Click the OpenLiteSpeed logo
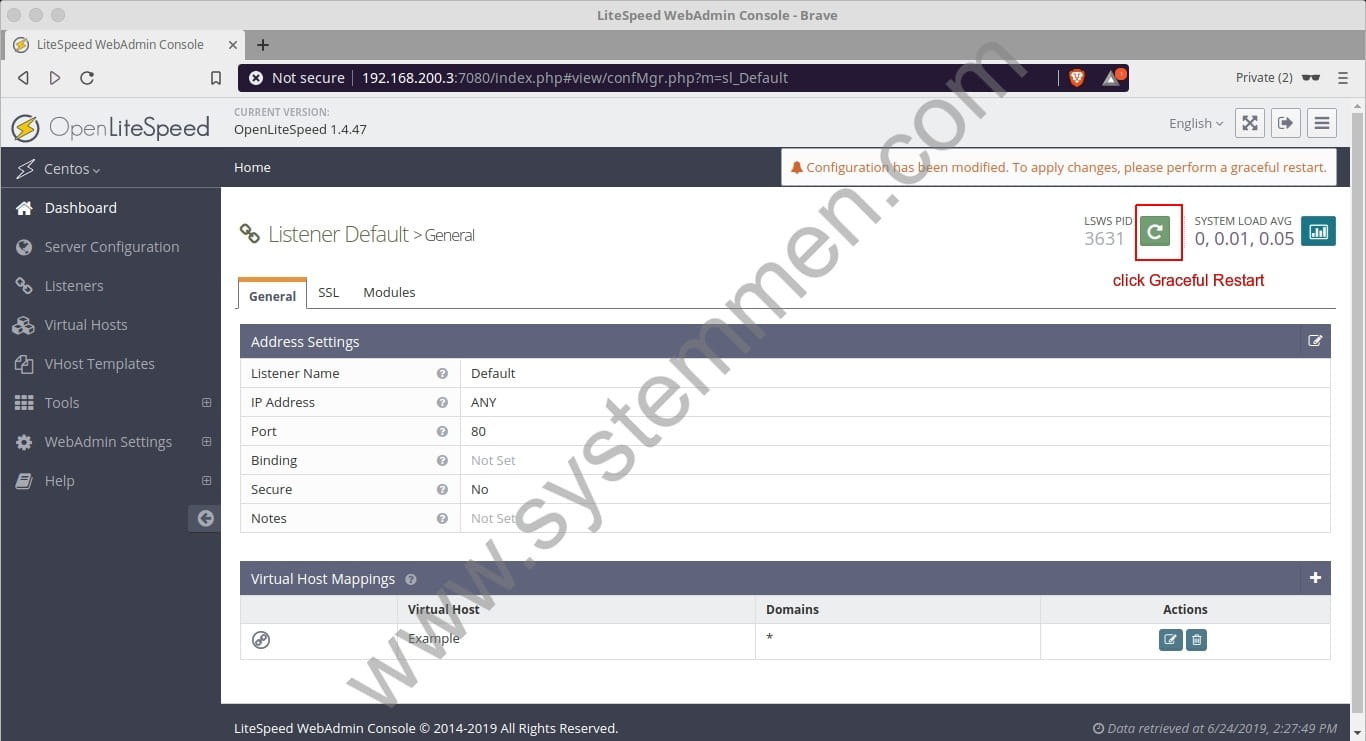 [110, 127]
